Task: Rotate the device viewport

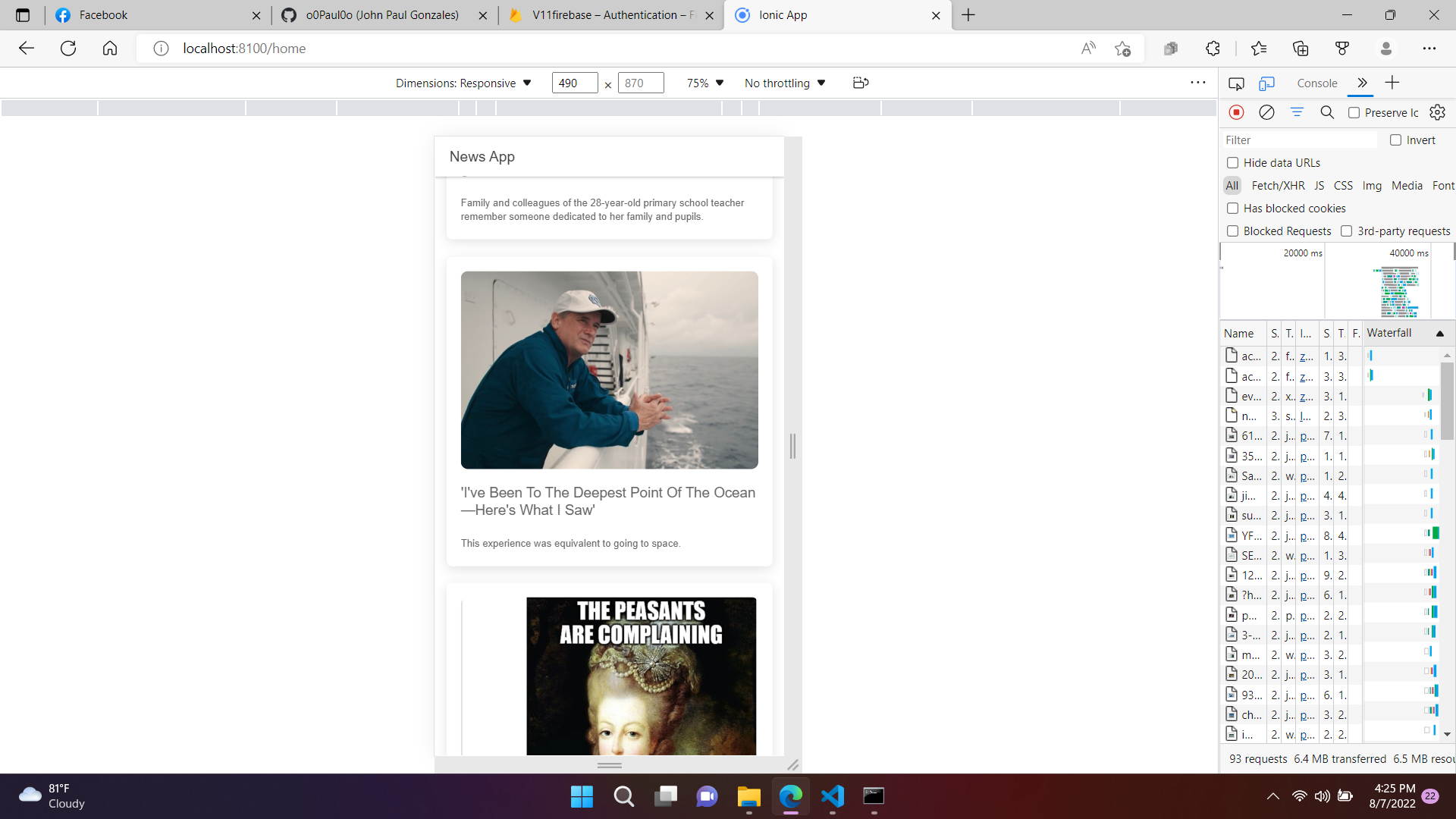Action: click(860, 83)
